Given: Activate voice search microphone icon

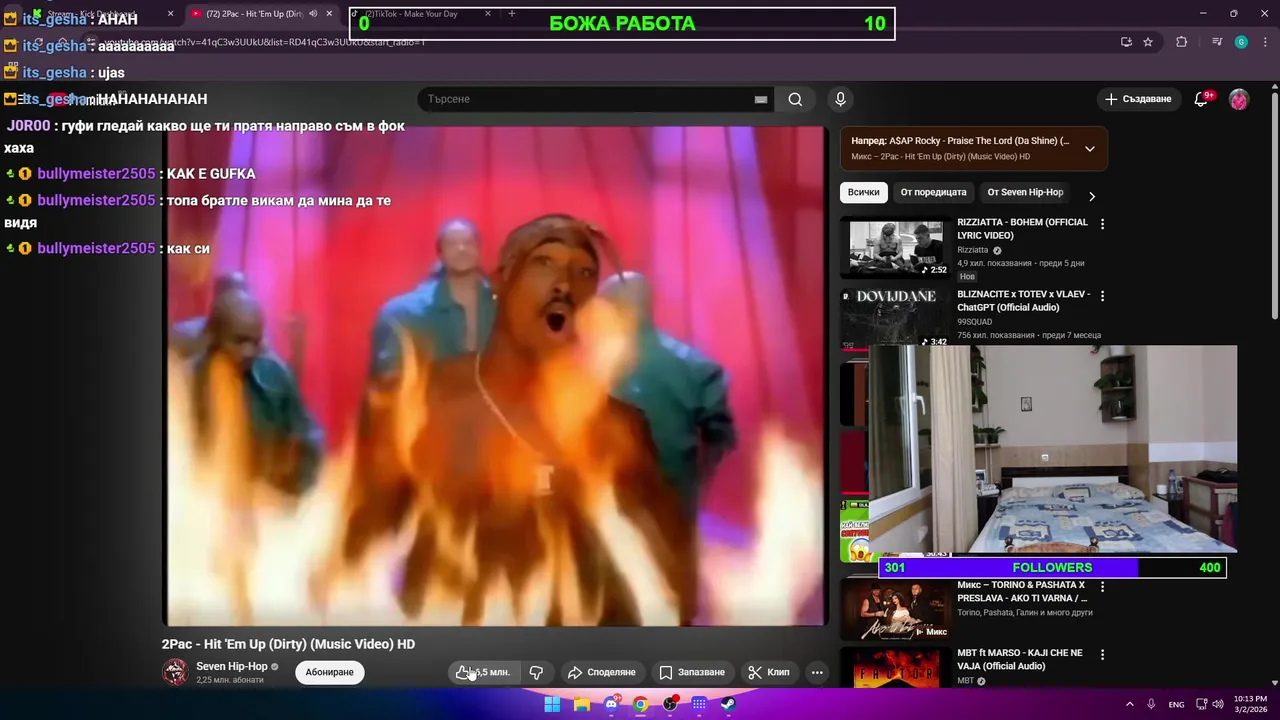Looking at the screenshot, I should (840, 99).
